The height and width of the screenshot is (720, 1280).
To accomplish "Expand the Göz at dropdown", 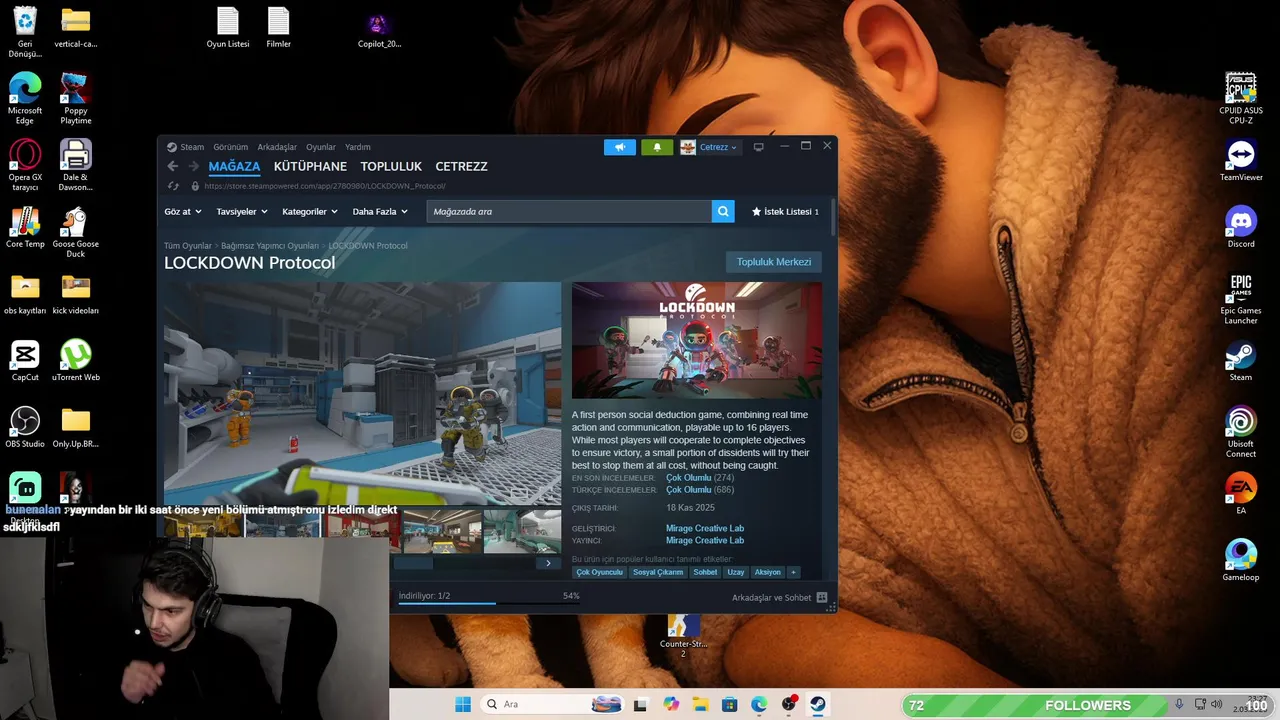I will point(183,212).
